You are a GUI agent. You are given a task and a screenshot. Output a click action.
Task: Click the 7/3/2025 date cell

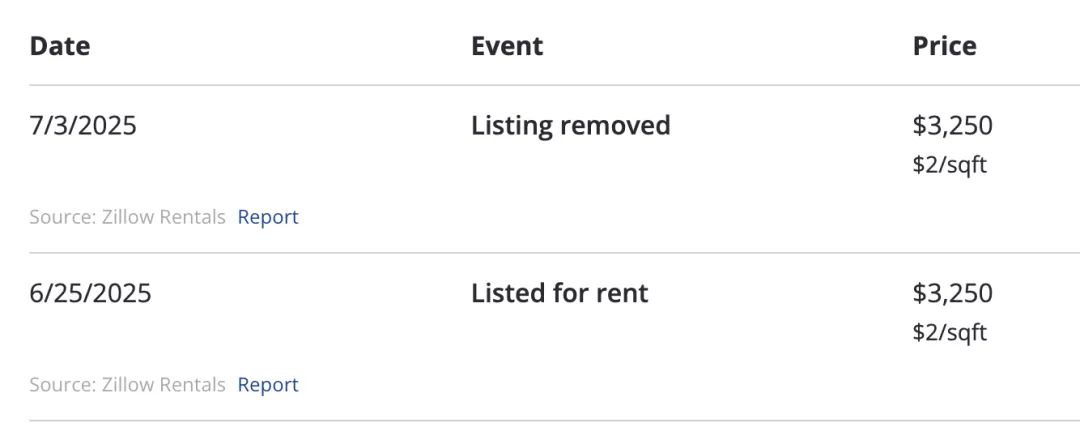[x=83, y=126]
